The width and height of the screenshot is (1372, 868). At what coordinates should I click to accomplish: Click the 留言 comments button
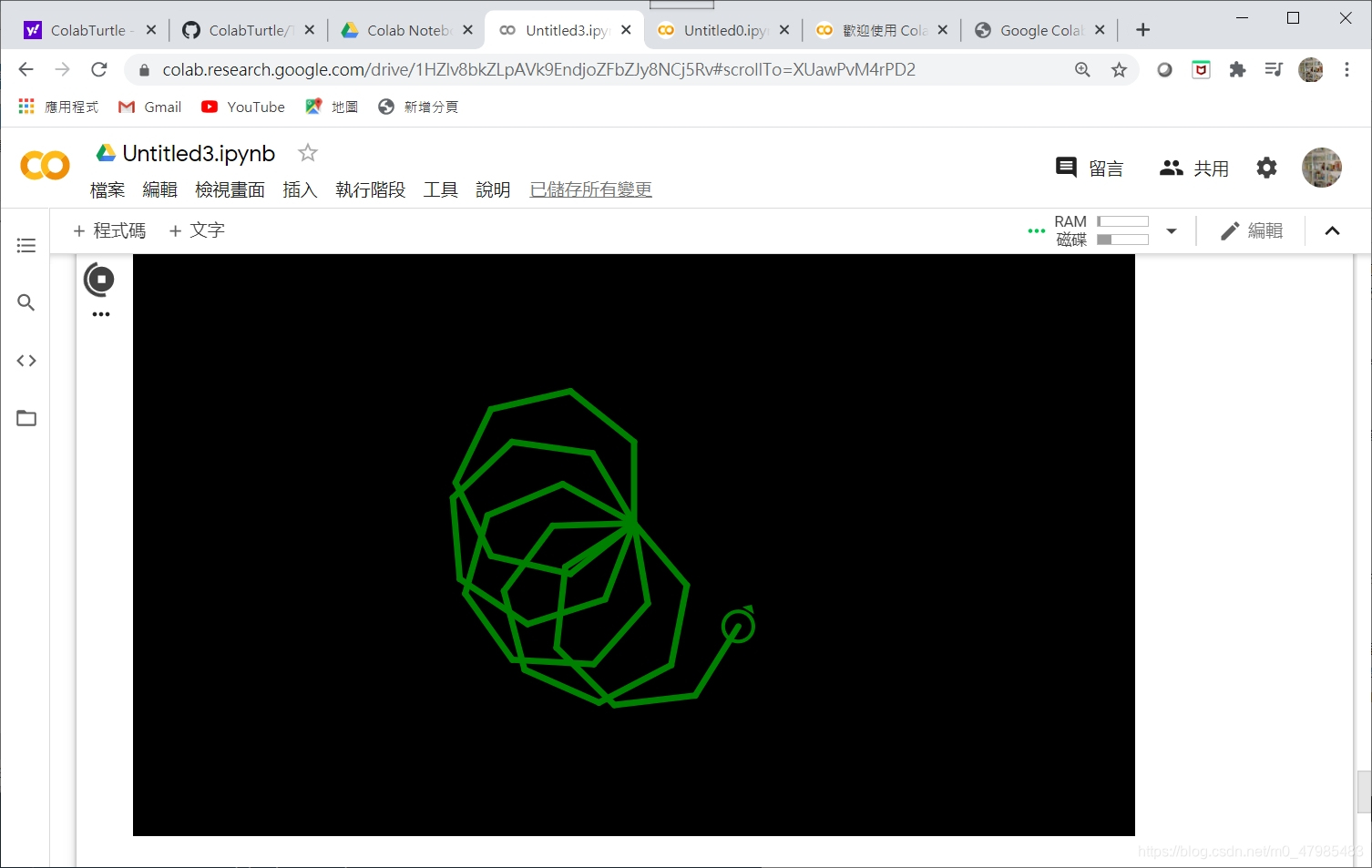1090,168
